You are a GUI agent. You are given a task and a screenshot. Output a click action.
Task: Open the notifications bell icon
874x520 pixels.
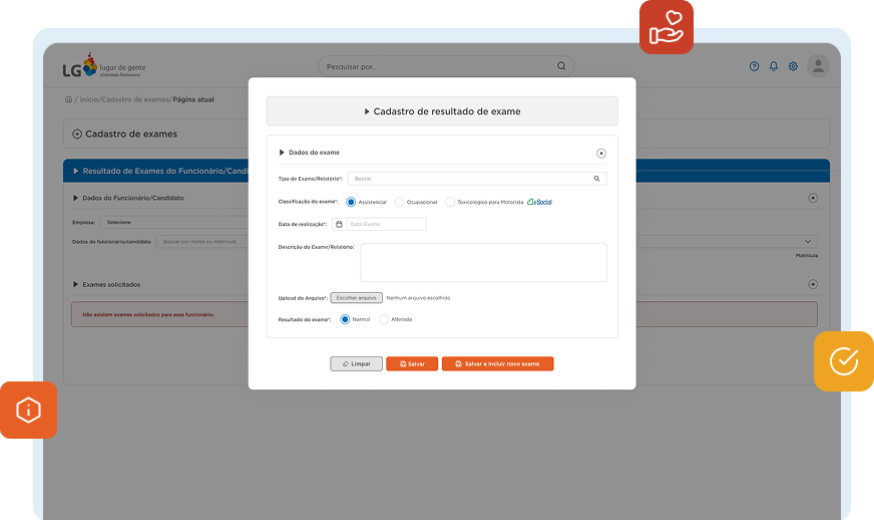click(773, 66)
